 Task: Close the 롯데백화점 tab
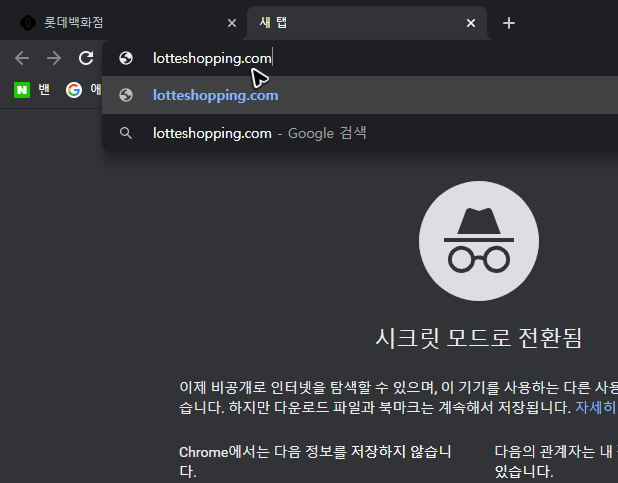(x=232, y=23)
